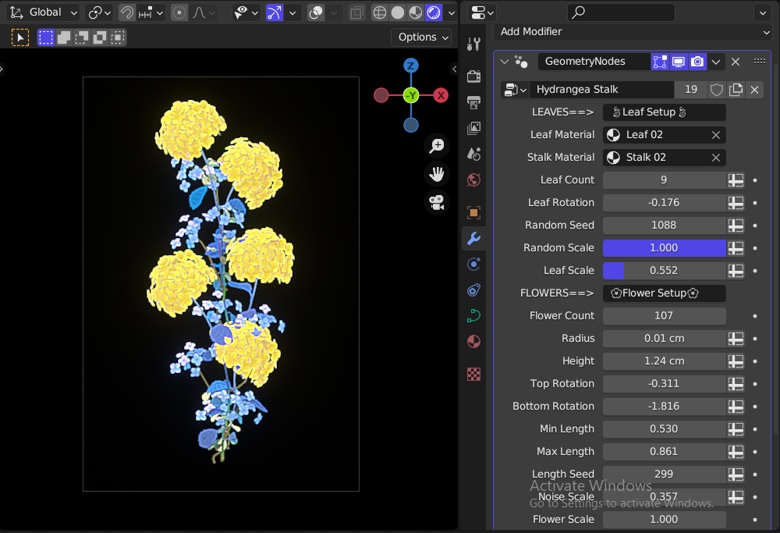780x533 pixels.
Task: Open the Material properties tab
Action: 474,342
